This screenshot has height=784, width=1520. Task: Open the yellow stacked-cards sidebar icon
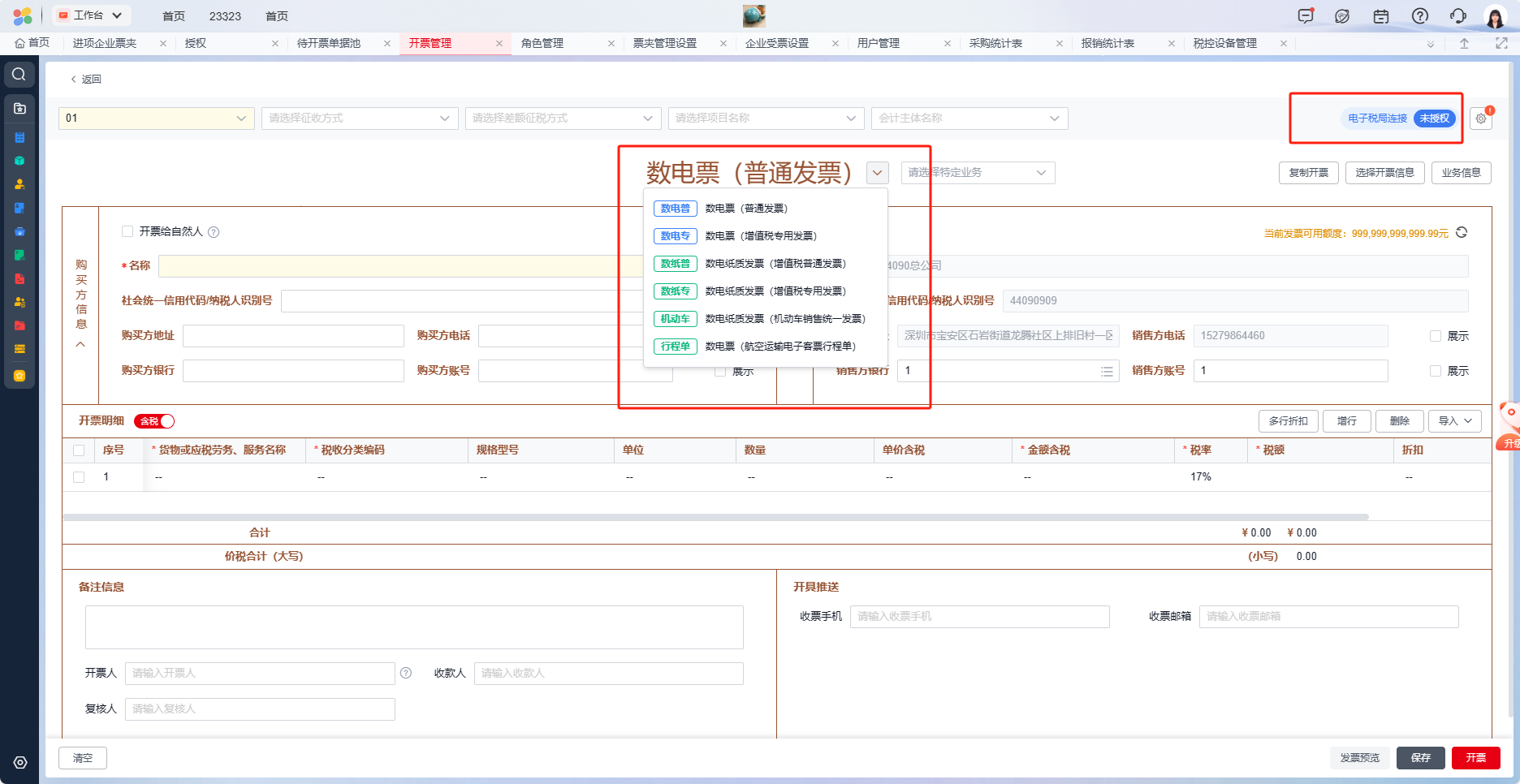pyautogui.click(x=19, y=349)
